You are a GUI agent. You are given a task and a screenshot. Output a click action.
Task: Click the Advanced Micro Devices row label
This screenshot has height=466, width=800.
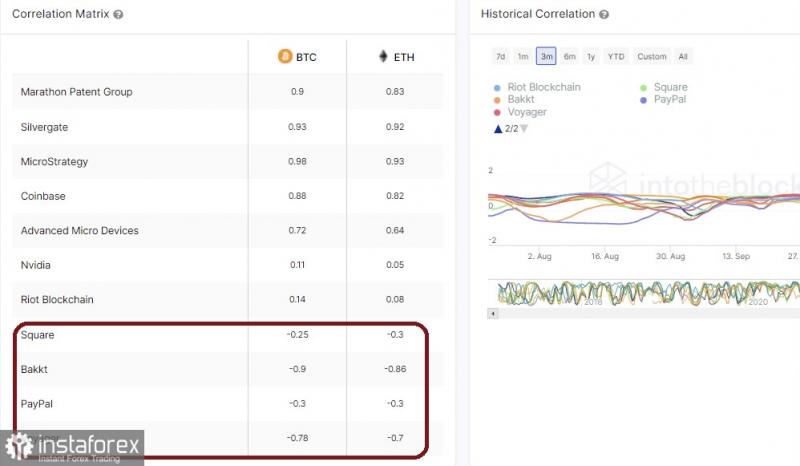click(80, 231)
